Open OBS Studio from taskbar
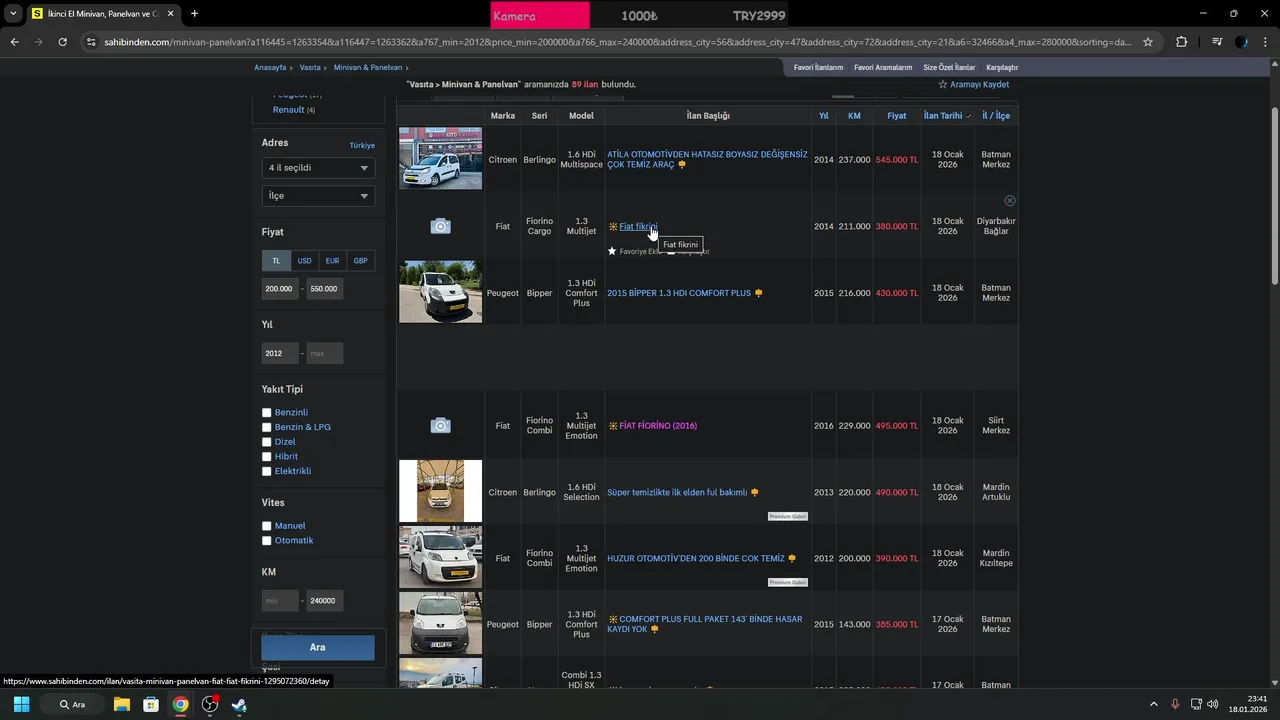The image size is (1280, 720). (210, 704)
